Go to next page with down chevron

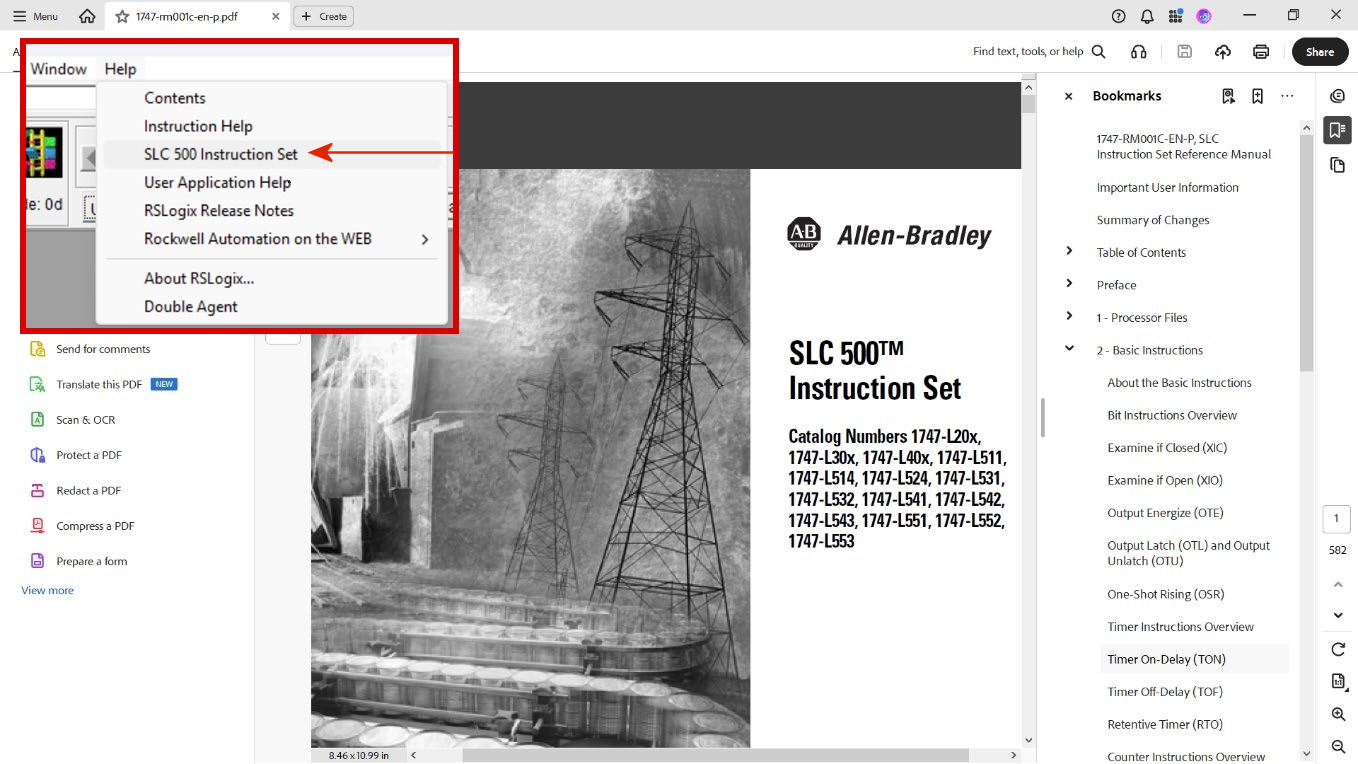pos(1338,615)
